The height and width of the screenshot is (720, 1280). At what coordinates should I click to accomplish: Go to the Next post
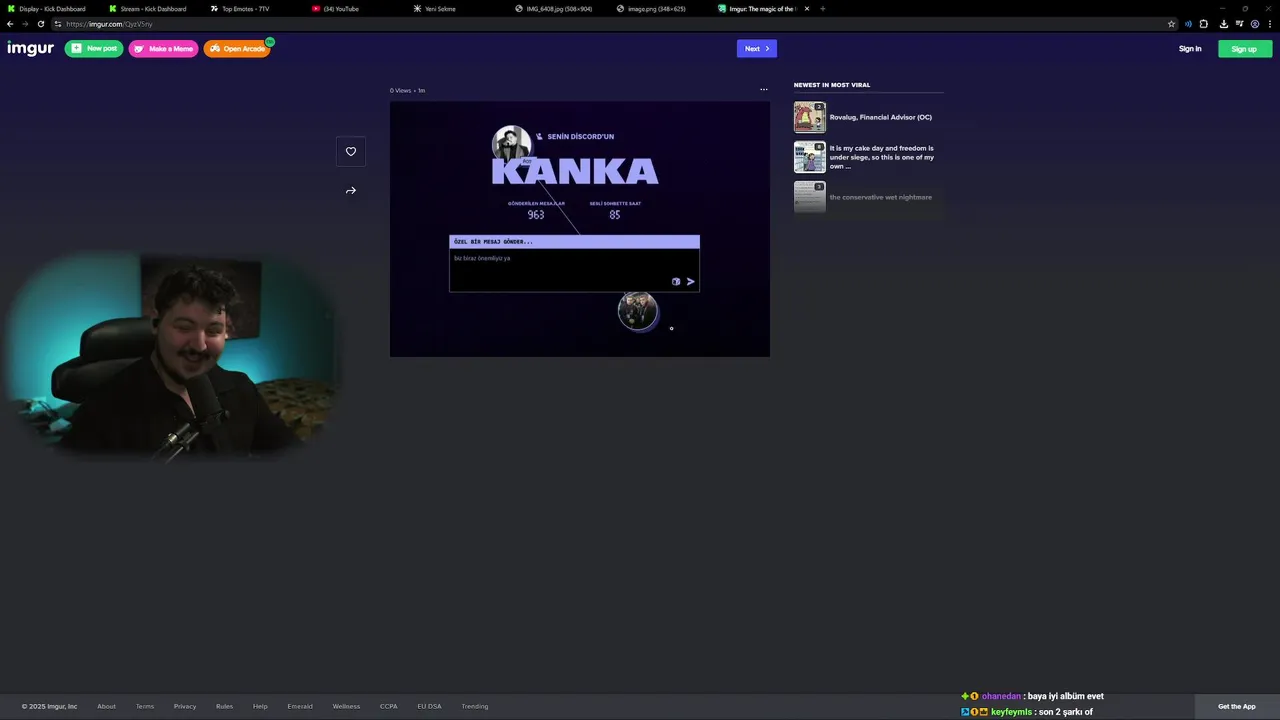click(757, 48)
